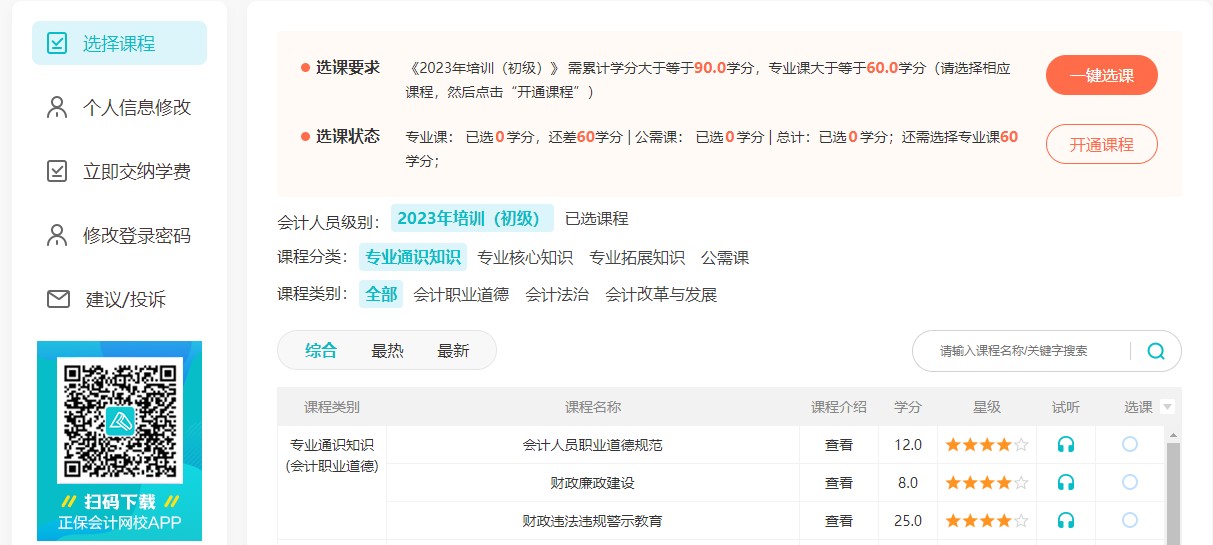The height and width of the screenshot is (545, 1213).
Task: Choose the 财政违法违规警示教育 course radio button
Action: (x=1130, y=520)
